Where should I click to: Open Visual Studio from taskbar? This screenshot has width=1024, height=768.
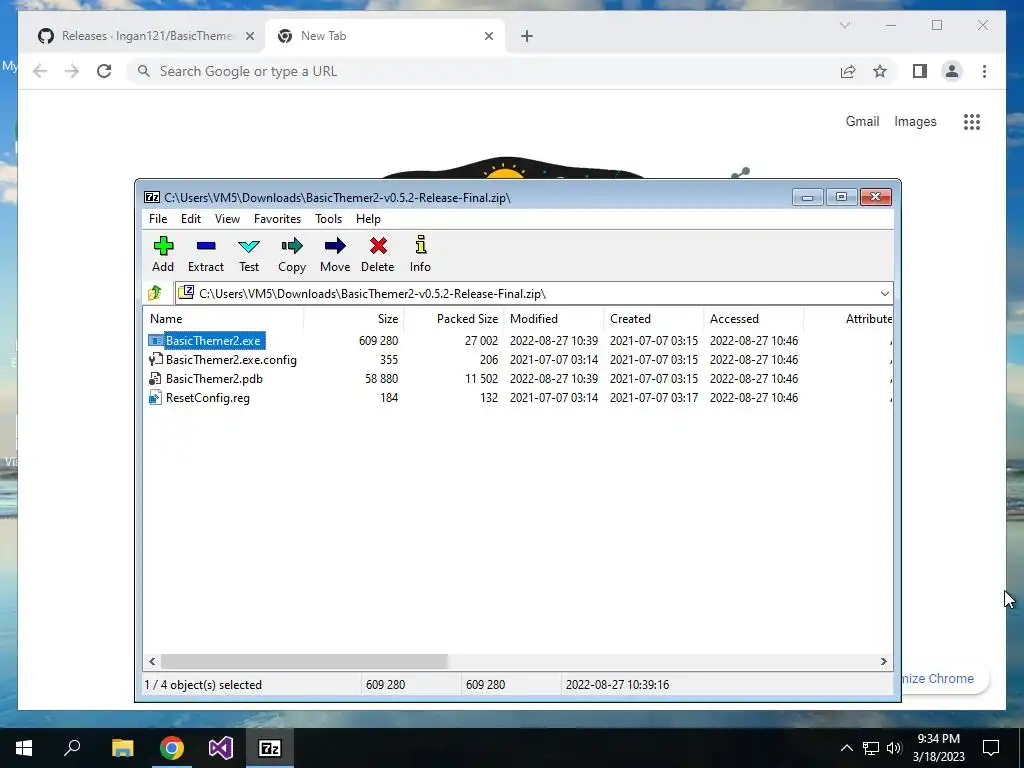tap(221, 748)
